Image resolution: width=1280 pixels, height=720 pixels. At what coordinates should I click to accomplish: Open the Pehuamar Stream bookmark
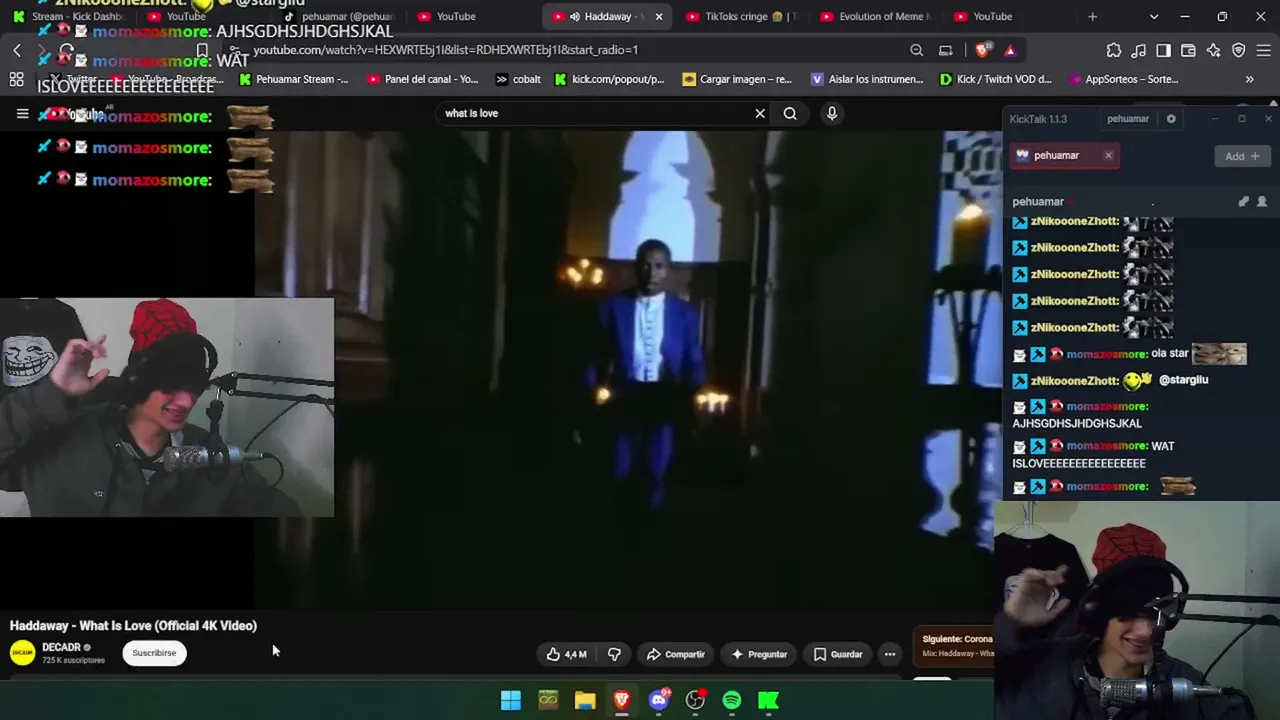click(293, 79)
